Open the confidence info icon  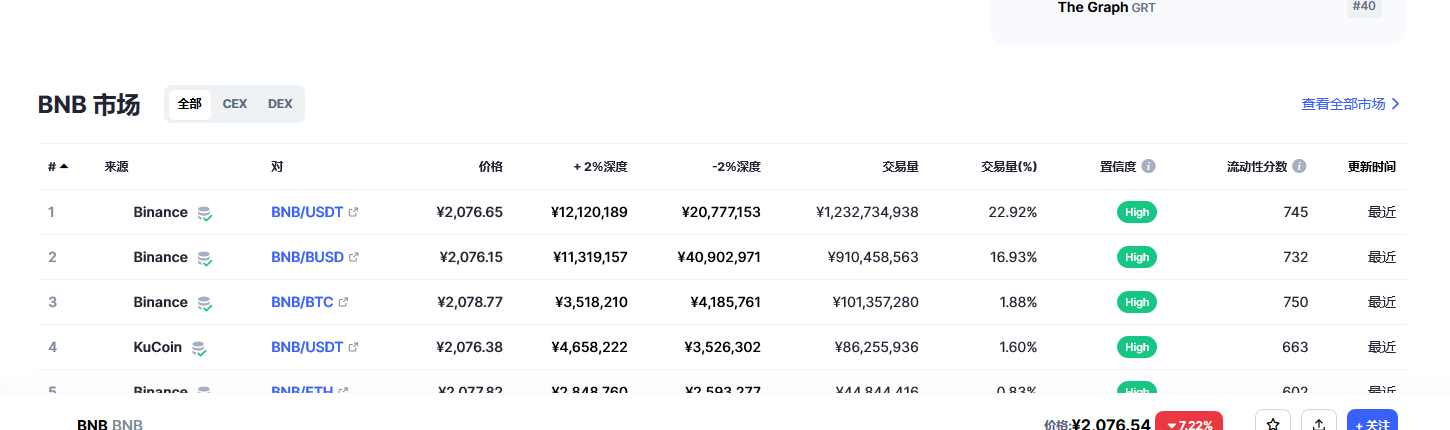pos(1148,166)
